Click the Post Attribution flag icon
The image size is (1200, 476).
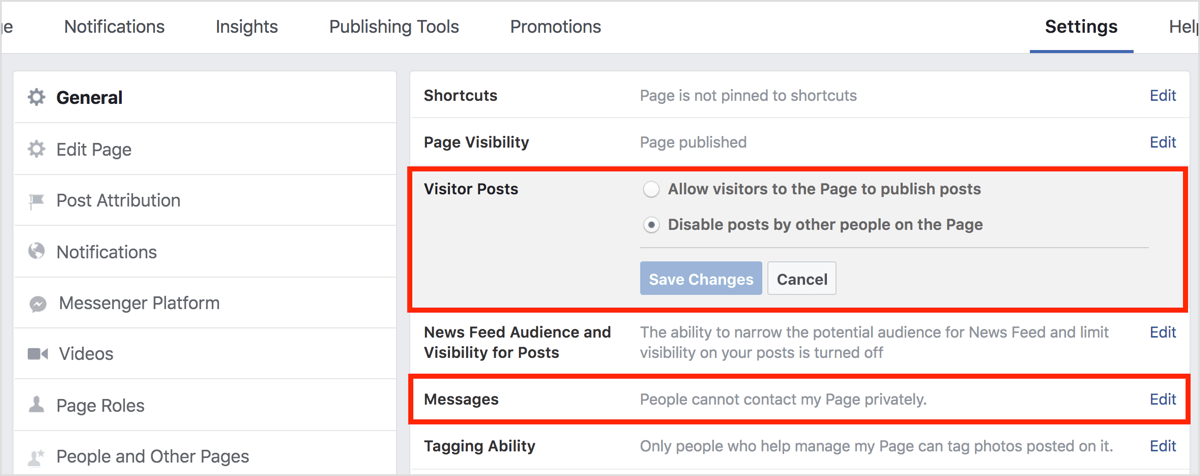[x=37, y=201]
